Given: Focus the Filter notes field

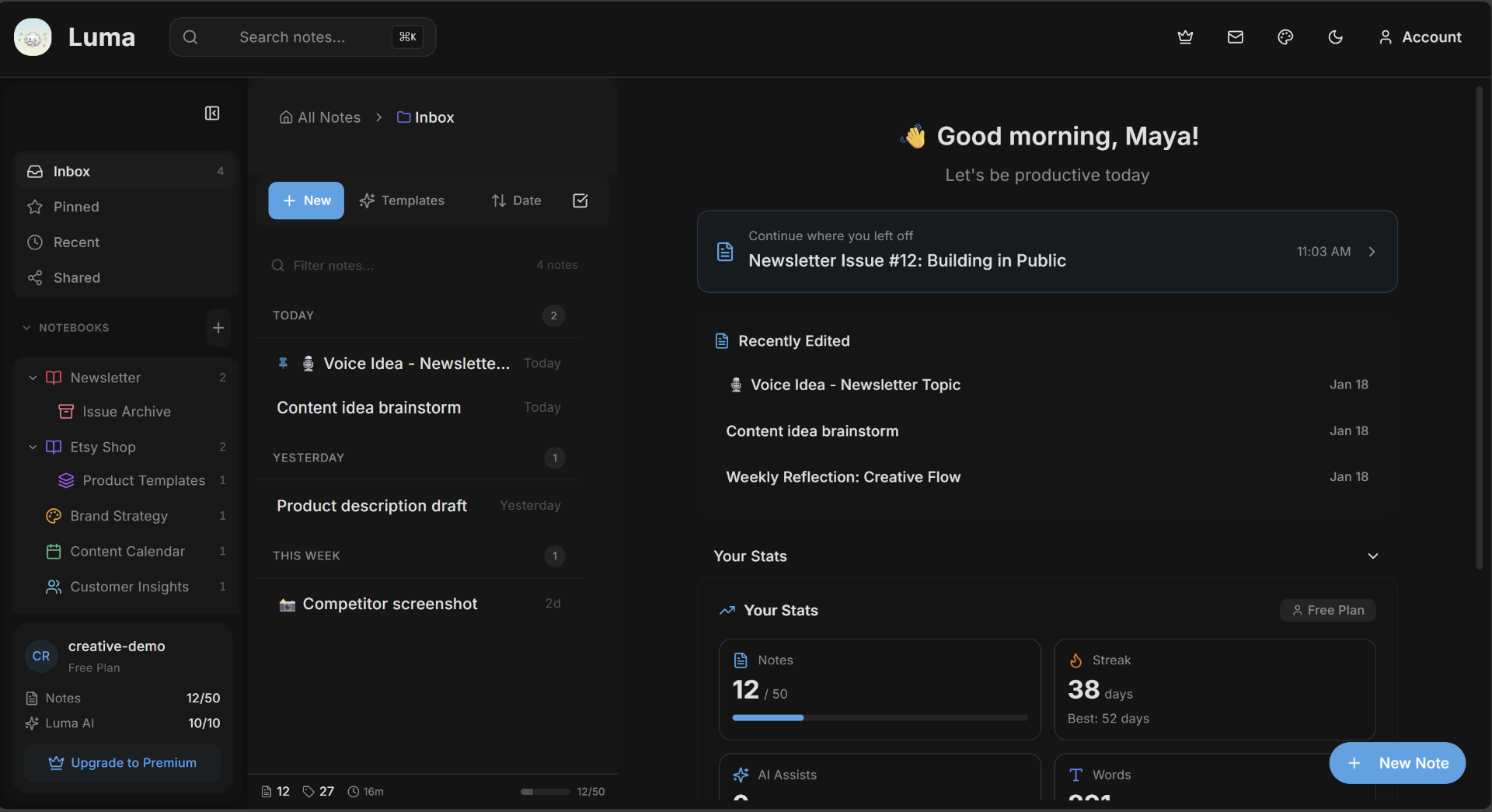Looking at the screenshot, I should click(404, 266).
